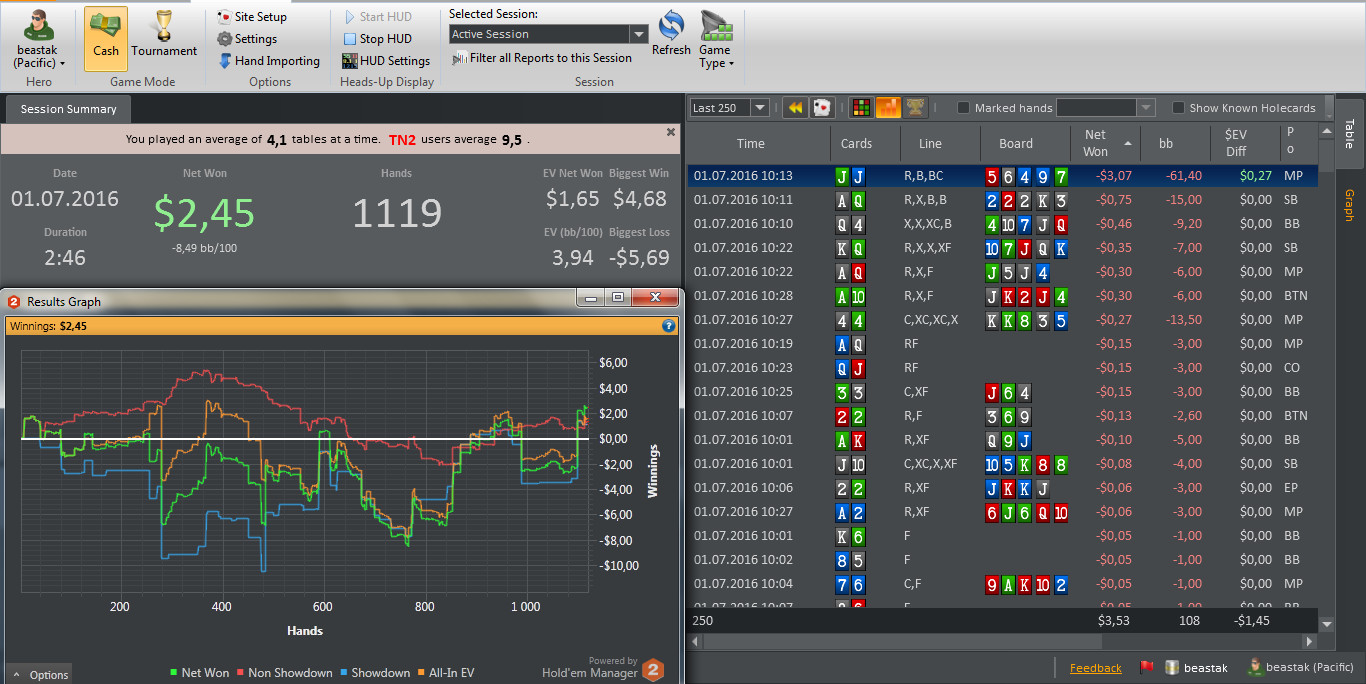The width and height of the screenshot is (1366, 684).
Task: Click the Start HUD button
Action: [x=377, y=17]
